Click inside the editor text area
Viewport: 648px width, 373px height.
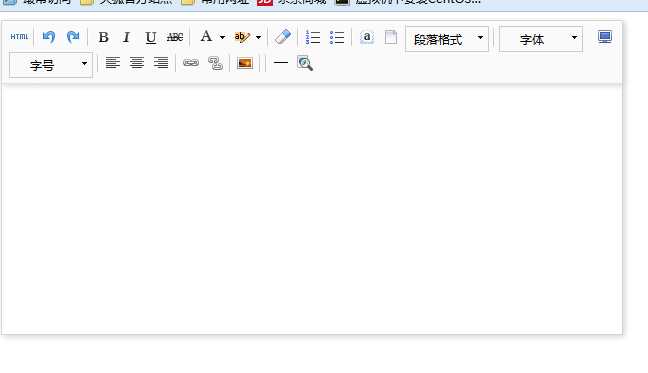tap(312, 209)
